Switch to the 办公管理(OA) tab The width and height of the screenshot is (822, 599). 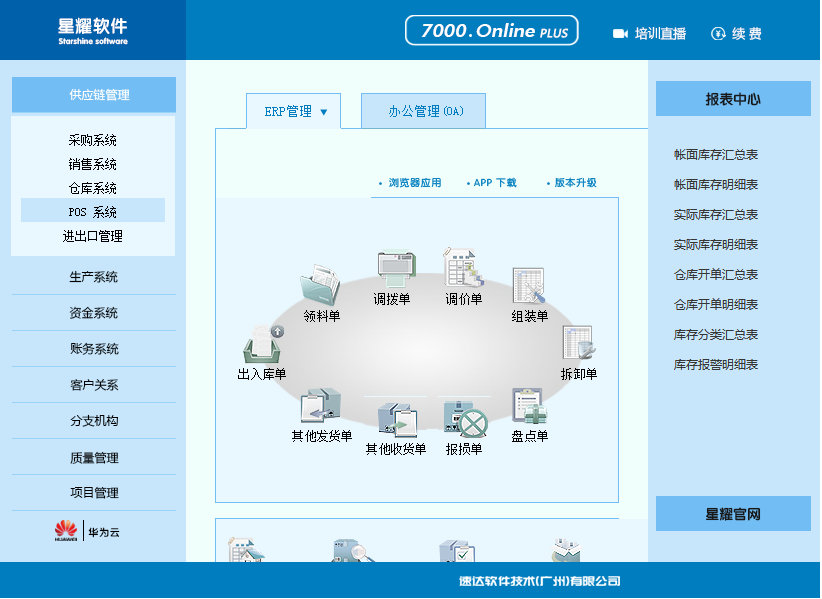424,111
